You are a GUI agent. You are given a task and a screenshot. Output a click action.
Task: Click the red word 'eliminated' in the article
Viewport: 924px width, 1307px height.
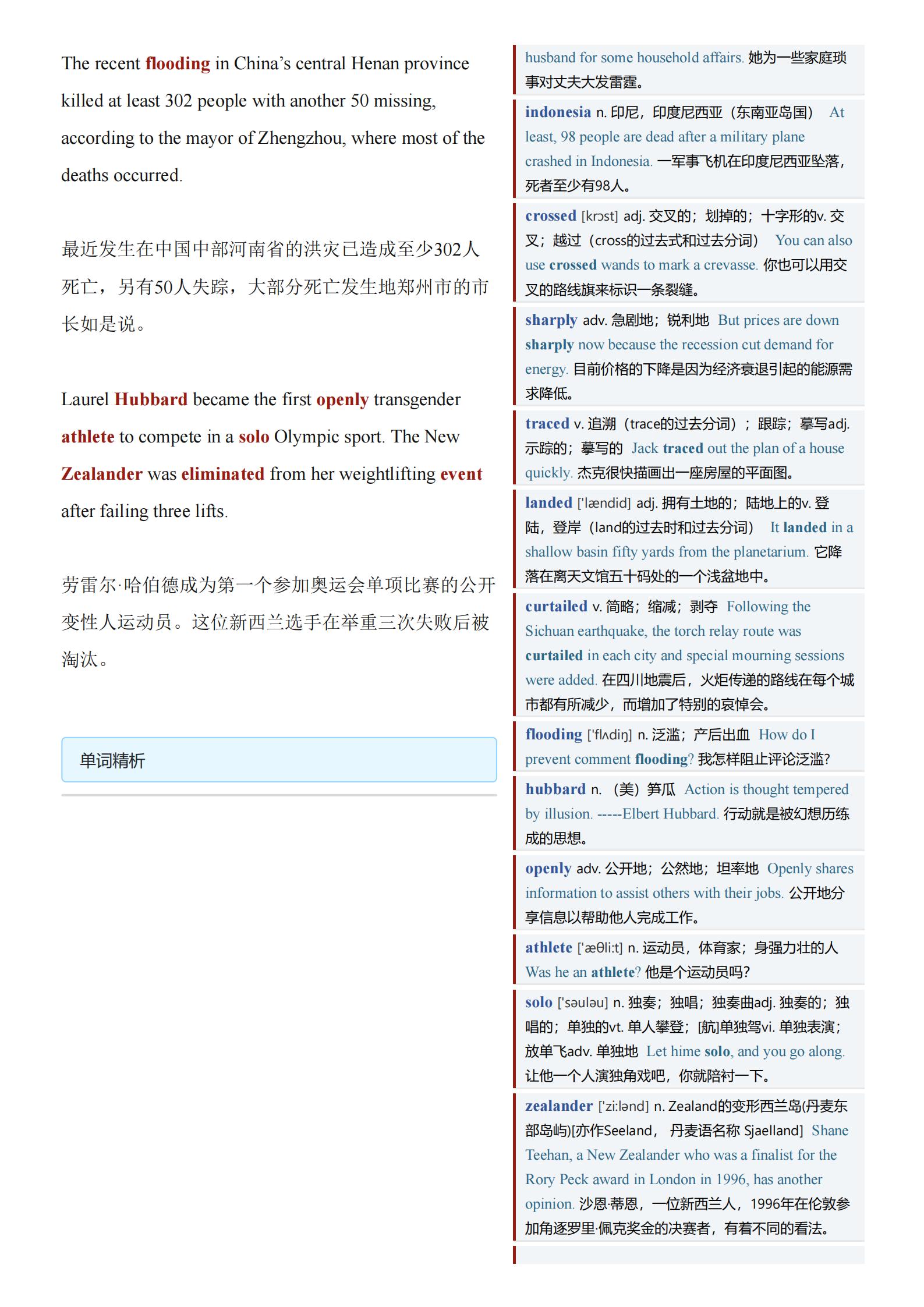[x=223, y=474]
